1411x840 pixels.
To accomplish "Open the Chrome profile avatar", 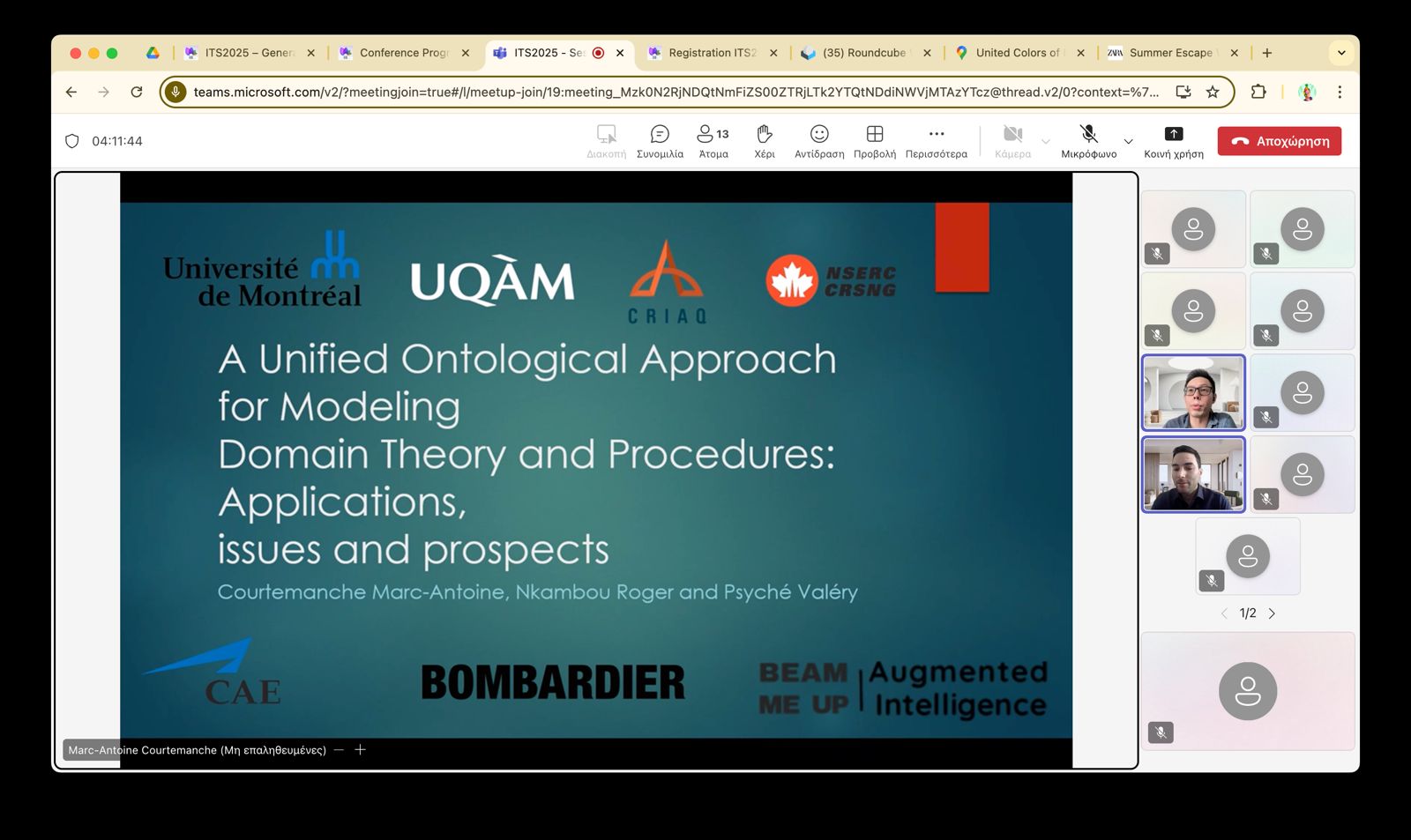I will pos(1307,92).
